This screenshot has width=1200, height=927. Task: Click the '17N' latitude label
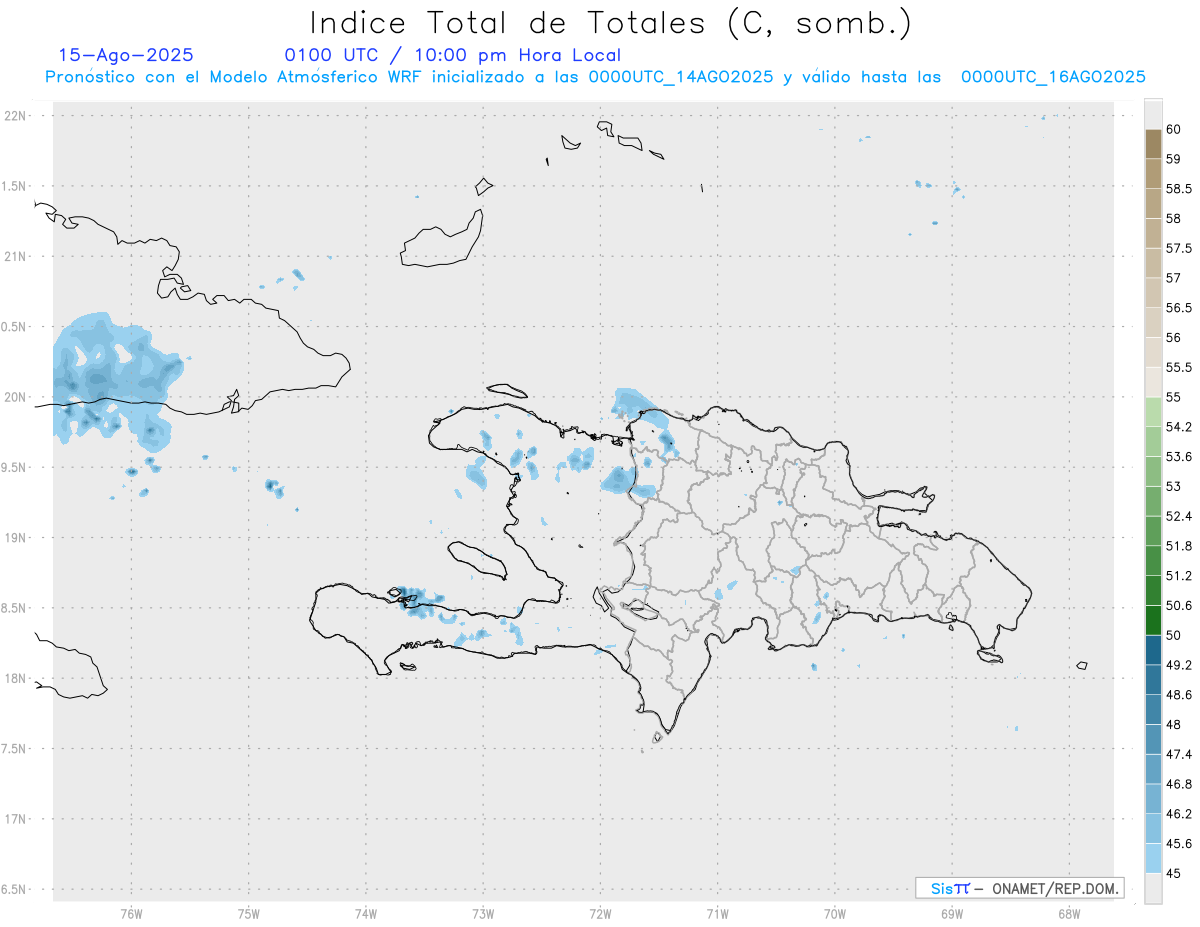tap(16, 819)
